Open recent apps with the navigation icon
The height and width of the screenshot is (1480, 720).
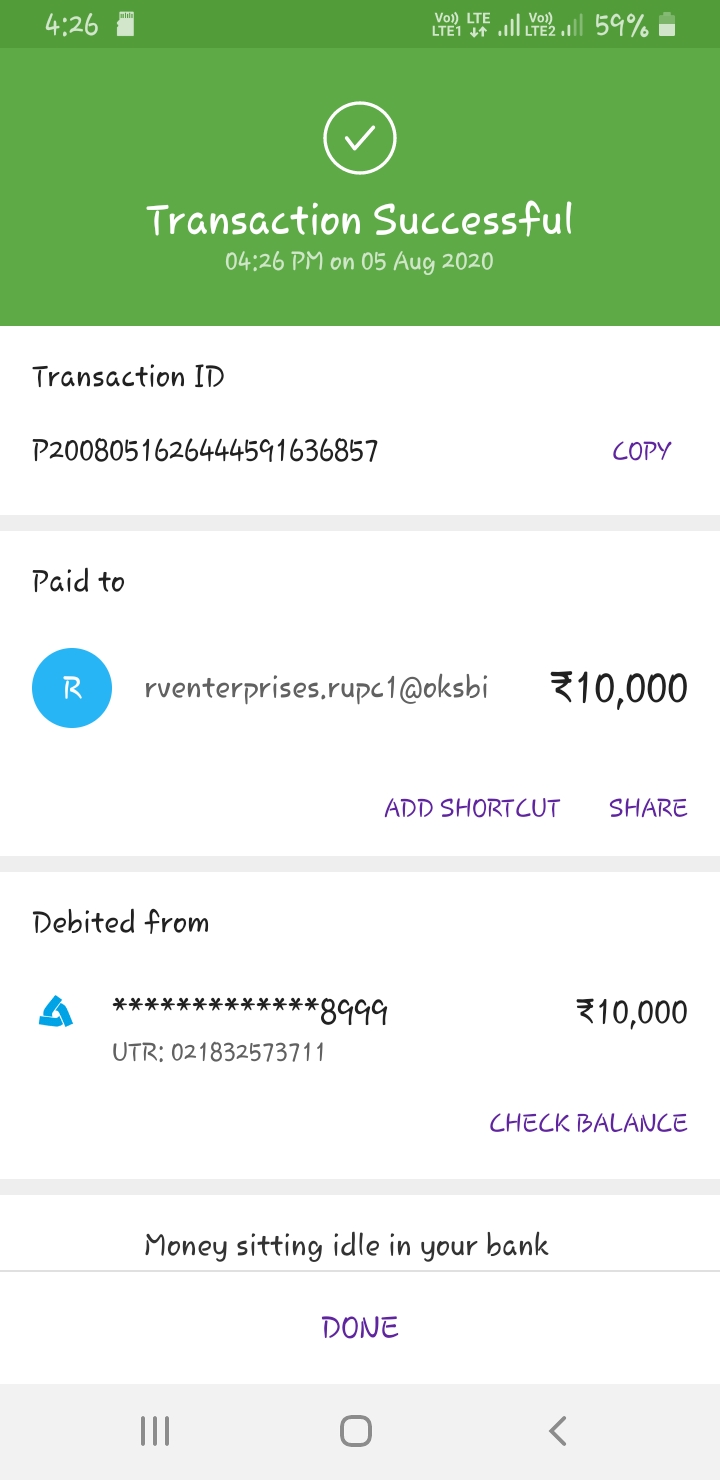(155, 1431)
